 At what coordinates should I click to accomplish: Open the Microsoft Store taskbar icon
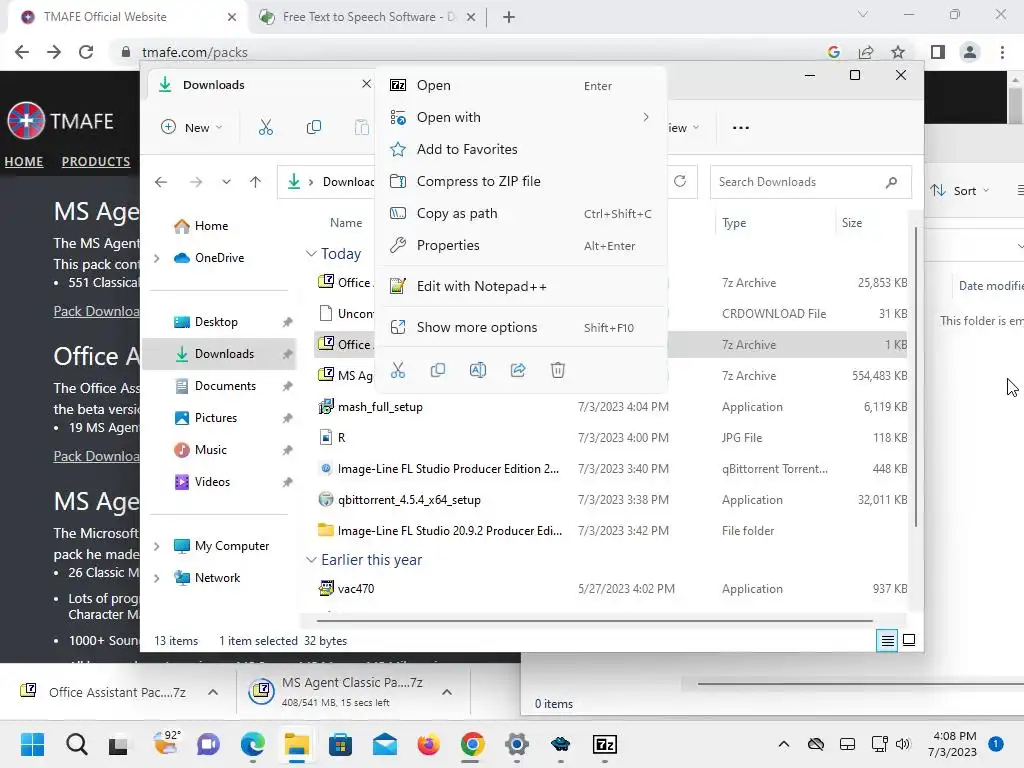[x=340, y=744]
